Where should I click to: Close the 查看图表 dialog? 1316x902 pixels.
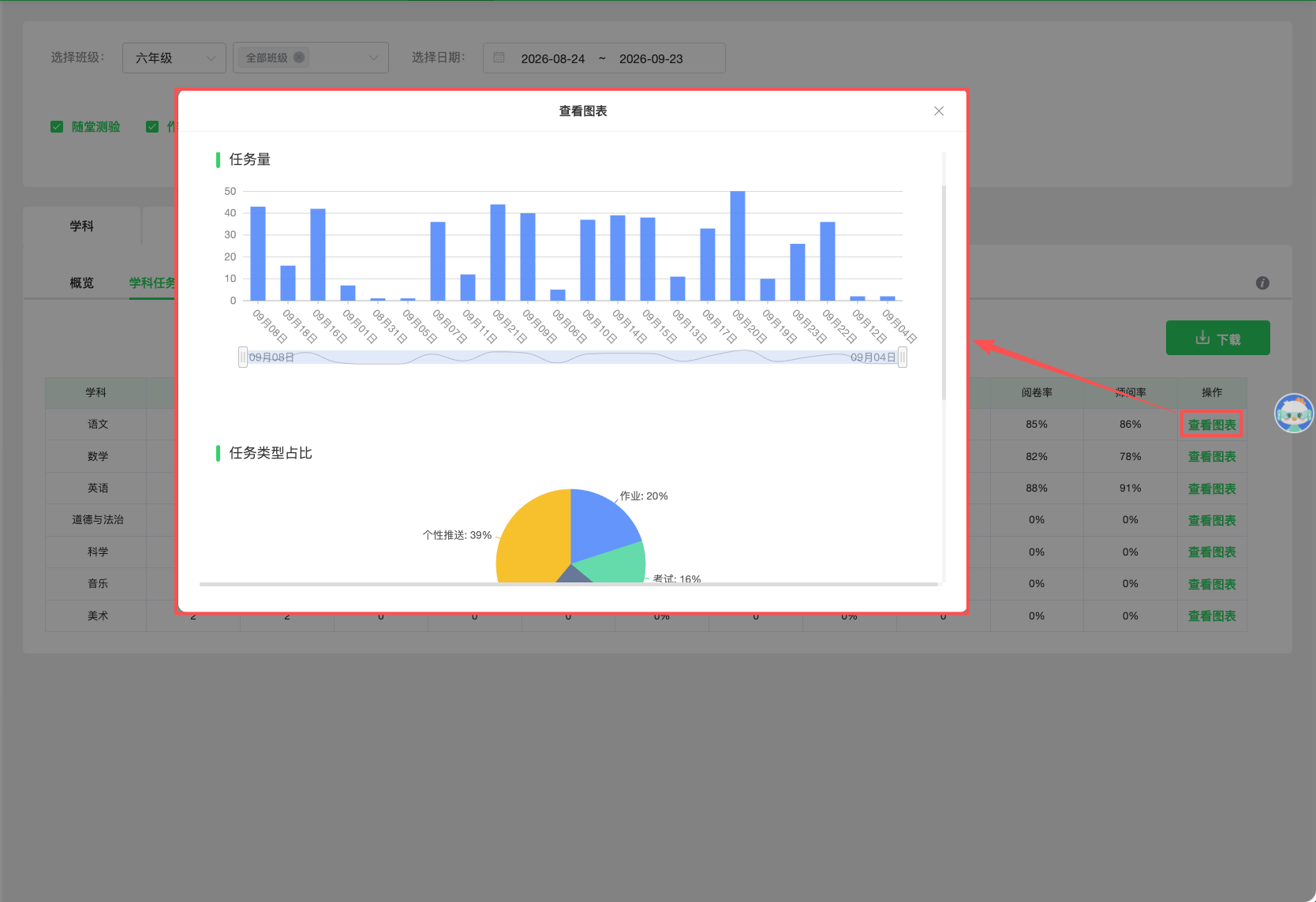[939, 111]
